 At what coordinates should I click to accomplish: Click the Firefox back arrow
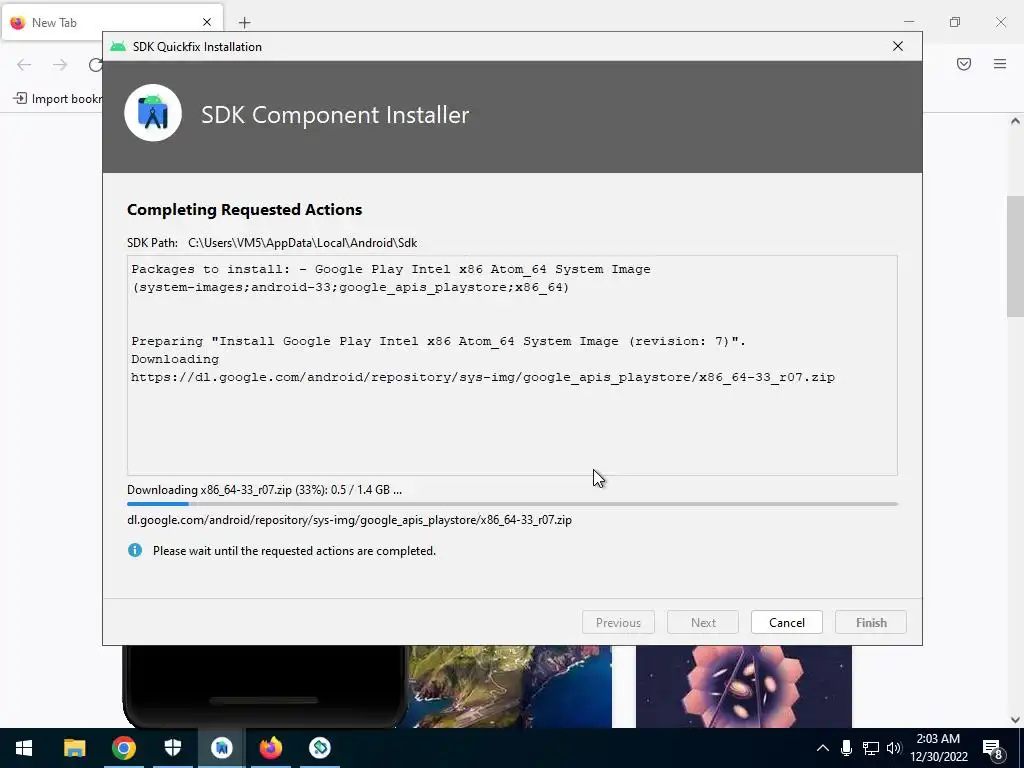(24, 64)
